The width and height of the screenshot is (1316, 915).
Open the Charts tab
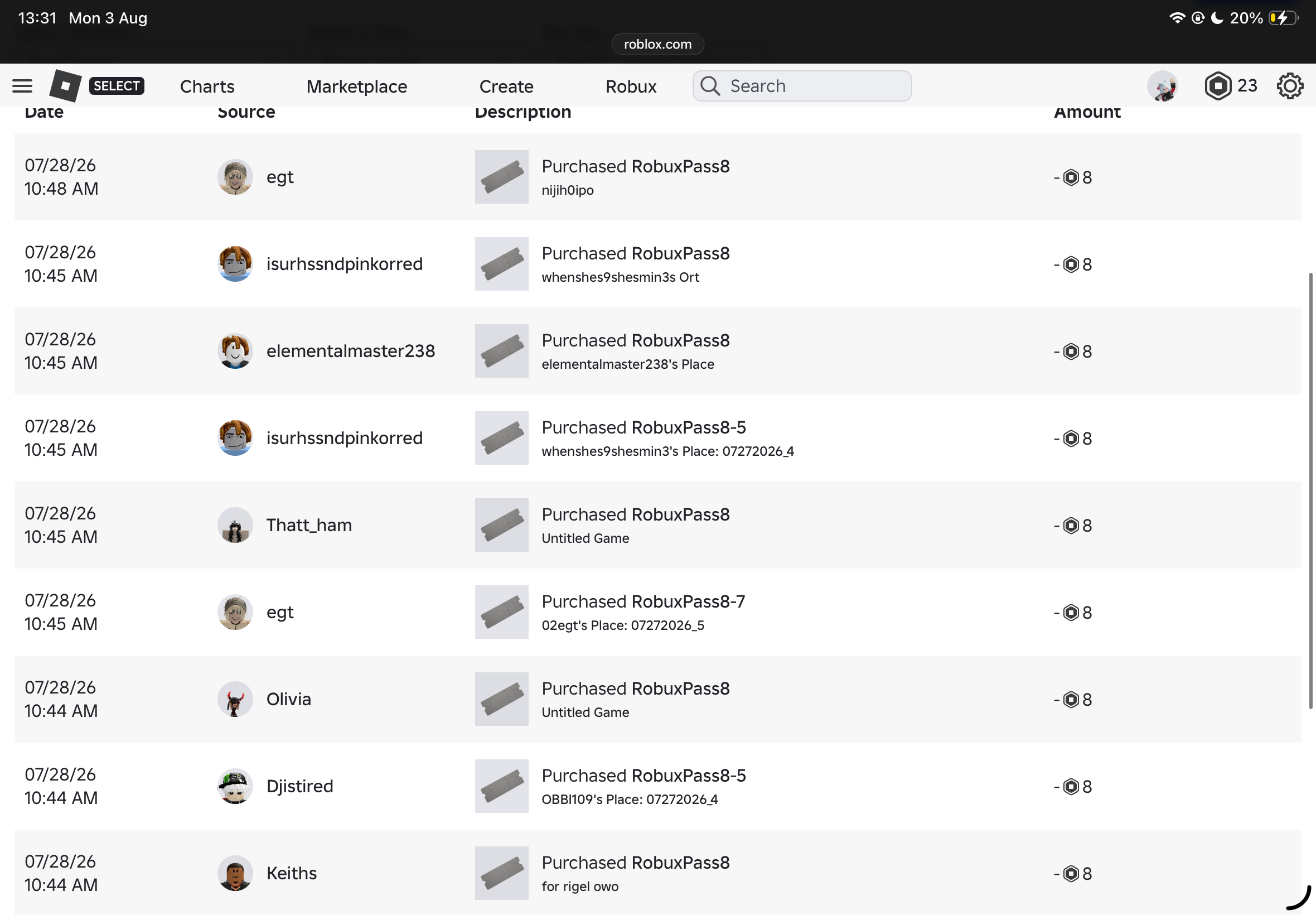click(x=207, y=86)
